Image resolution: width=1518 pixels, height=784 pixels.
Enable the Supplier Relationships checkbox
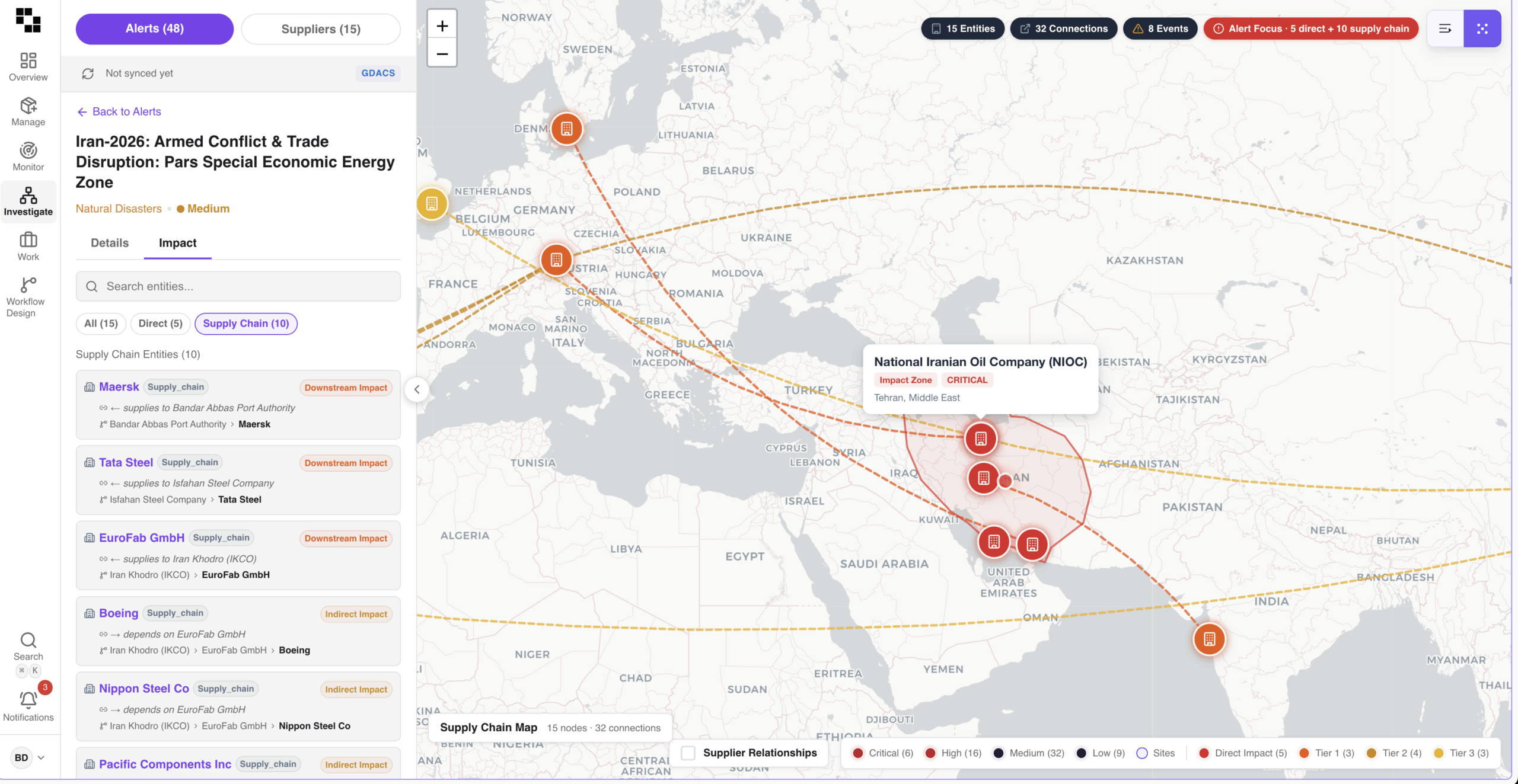[688, 753]
